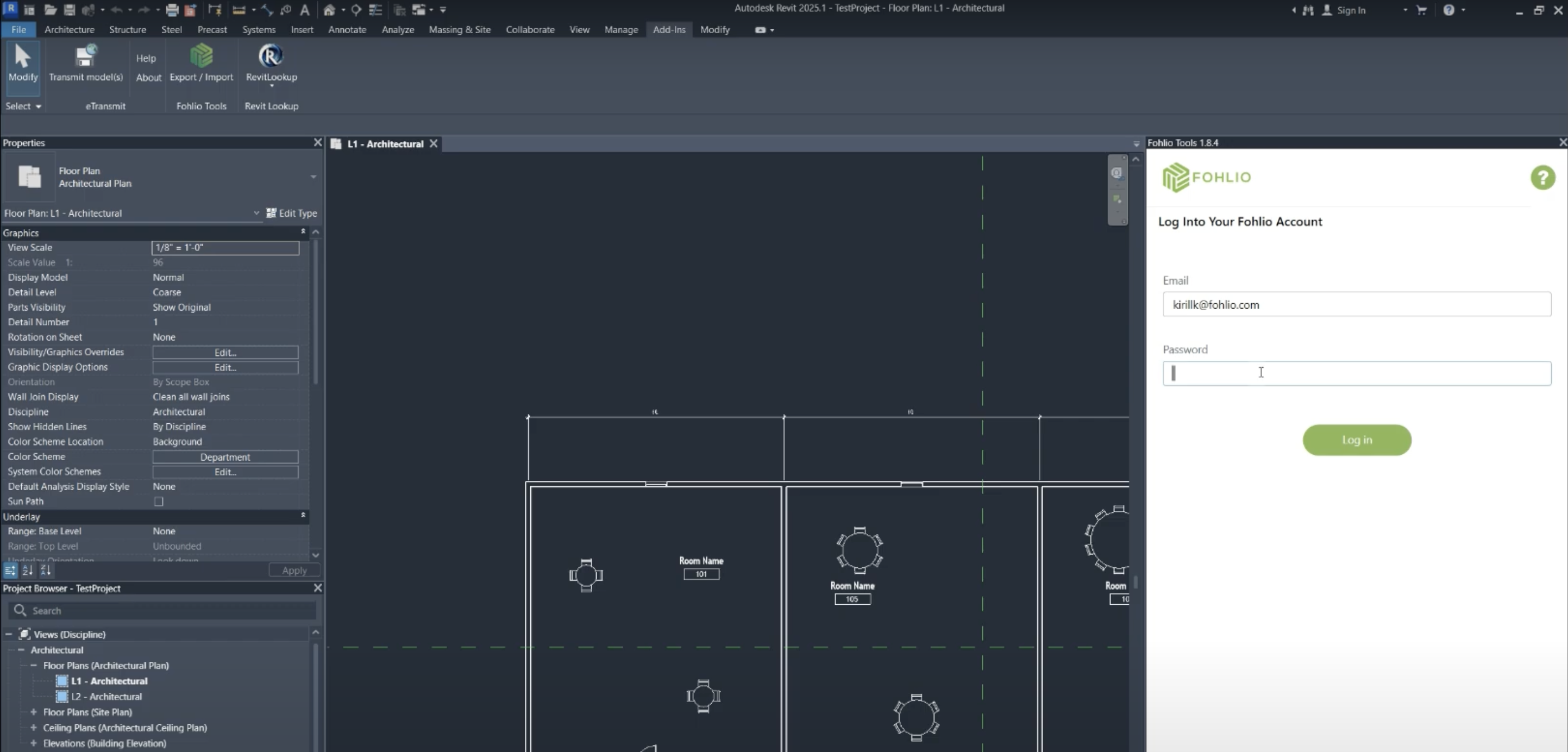Toggle the Sun Path checkbox

tap(159, 502)
